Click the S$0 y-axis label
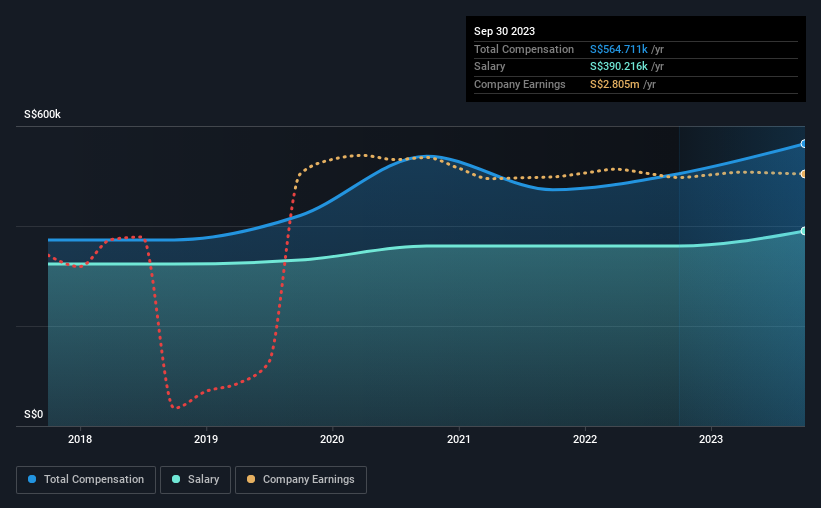Image resolution: width=821 pixels, height=508 pixels. [34, 414]
